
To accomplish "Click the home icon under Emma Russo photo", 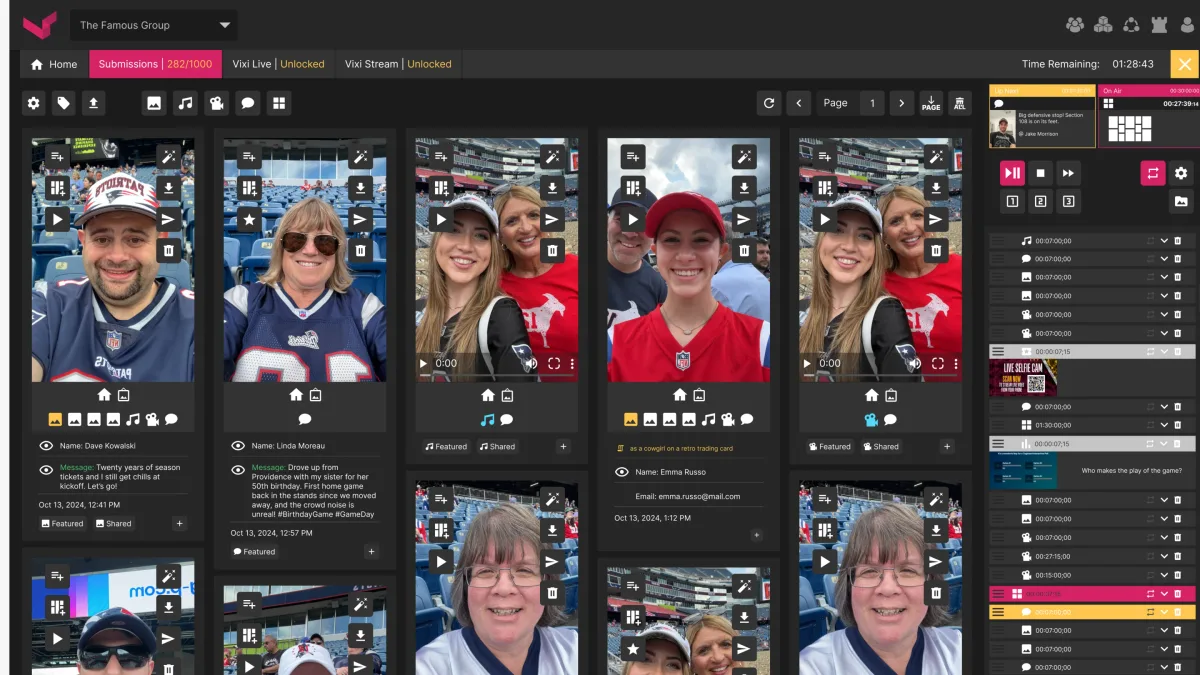I will 679,395.
